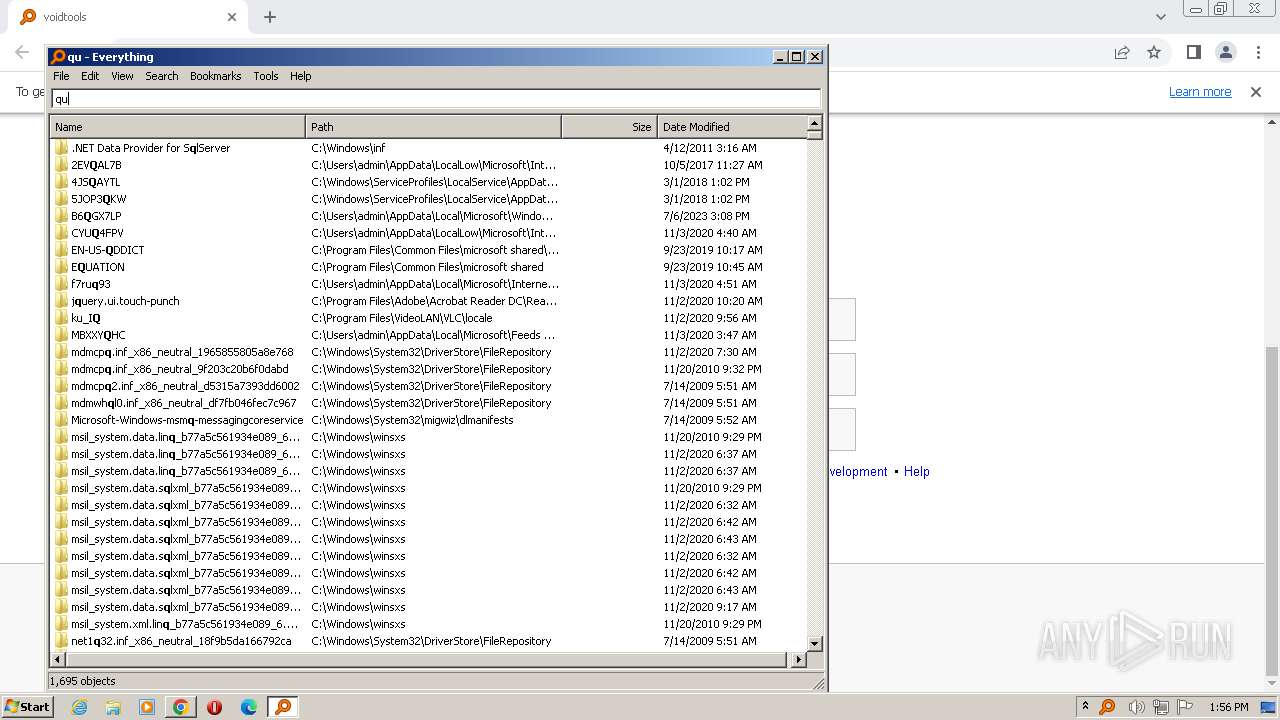Select folder icon of EN-US-QDDICT

(62, 250)
